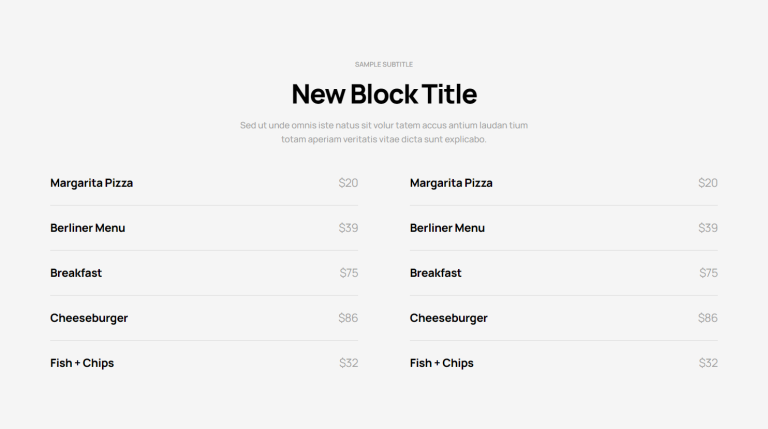Click the $39 price in the left column
Screen dimensions: 768x429
pyautogui.click(x=348, y=228)
